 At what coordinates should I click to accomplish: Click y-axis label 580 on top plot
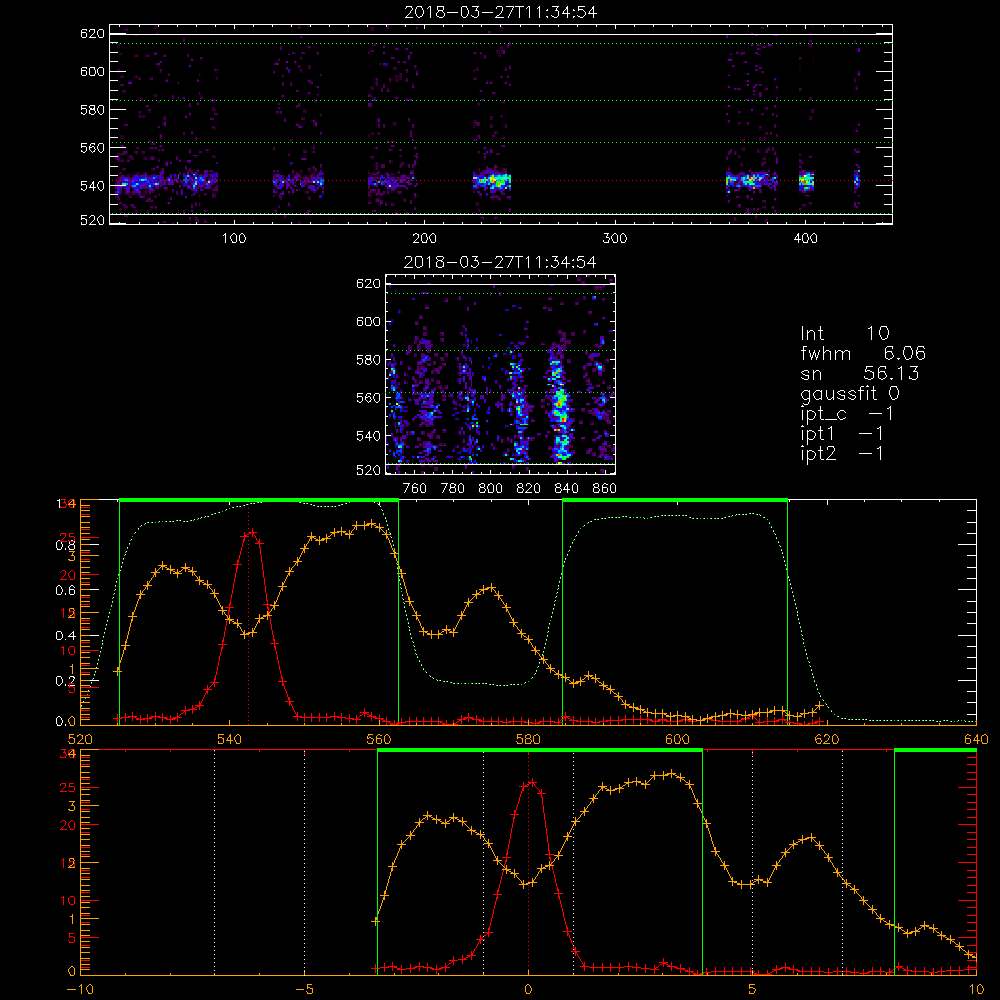[x=92, y=110]
